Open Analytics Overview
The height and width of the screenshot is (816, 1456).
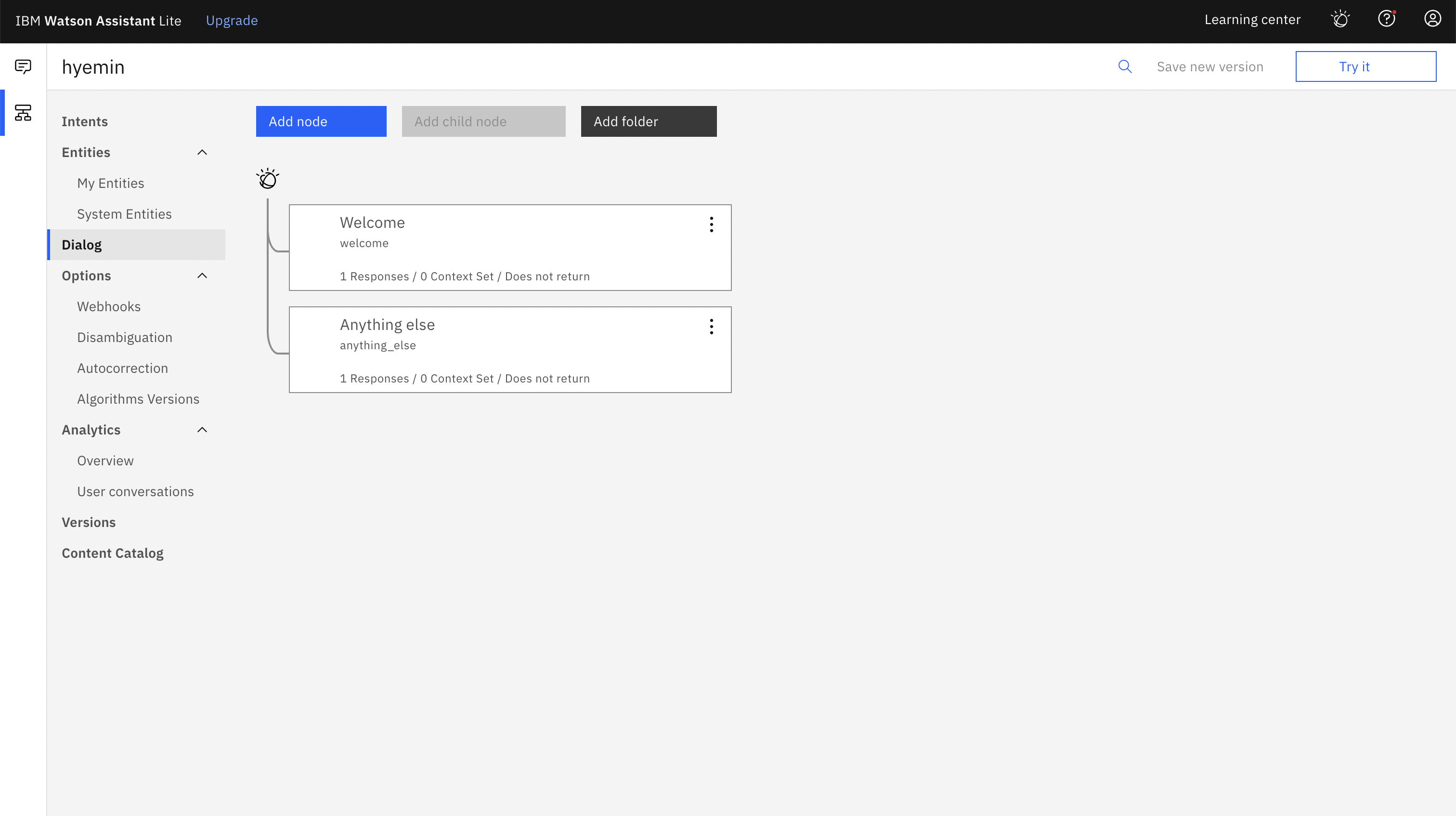pyautogui.click(x=105, y=461)
